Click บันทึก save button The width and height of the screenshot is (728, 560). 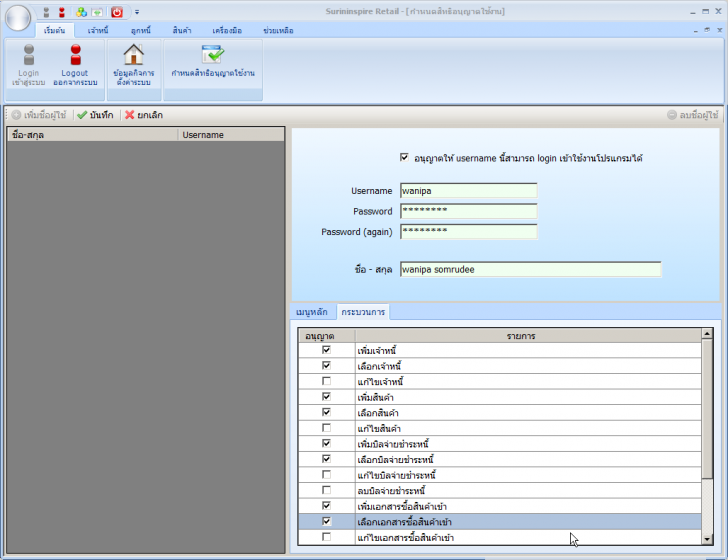[95, 115]
